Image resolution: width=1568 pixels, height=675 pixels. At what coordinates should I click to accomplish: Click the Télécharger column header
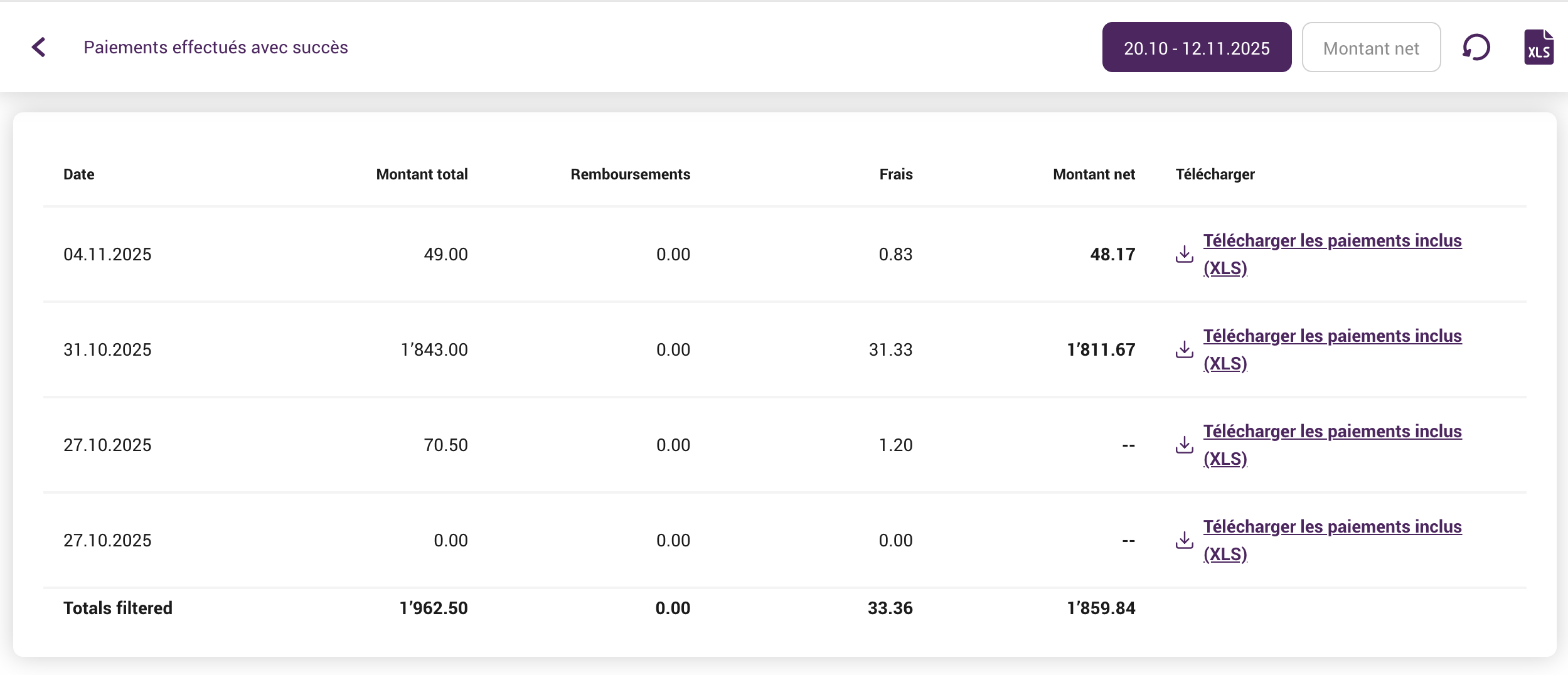coord(1214,174)
